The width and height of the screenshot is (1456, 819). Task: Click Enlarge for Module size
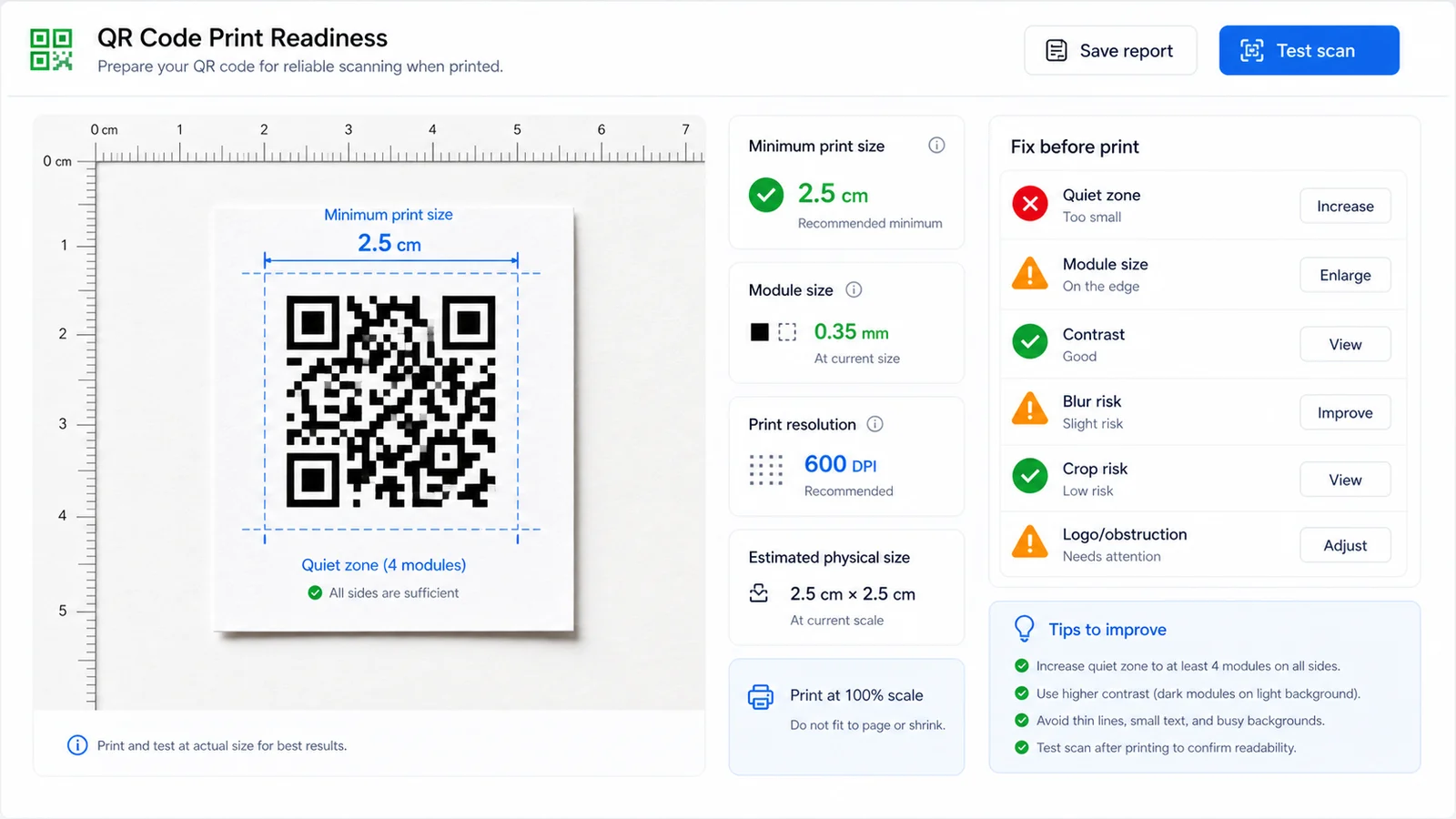(x=1345, y=276)
